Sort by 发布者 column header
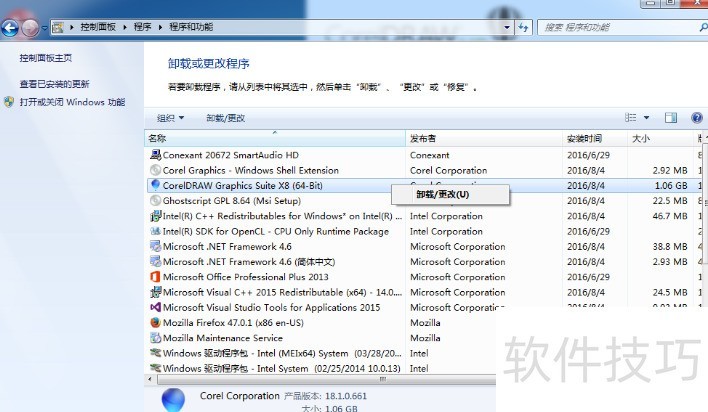This screenshot has width=708, height=412. 484,138
